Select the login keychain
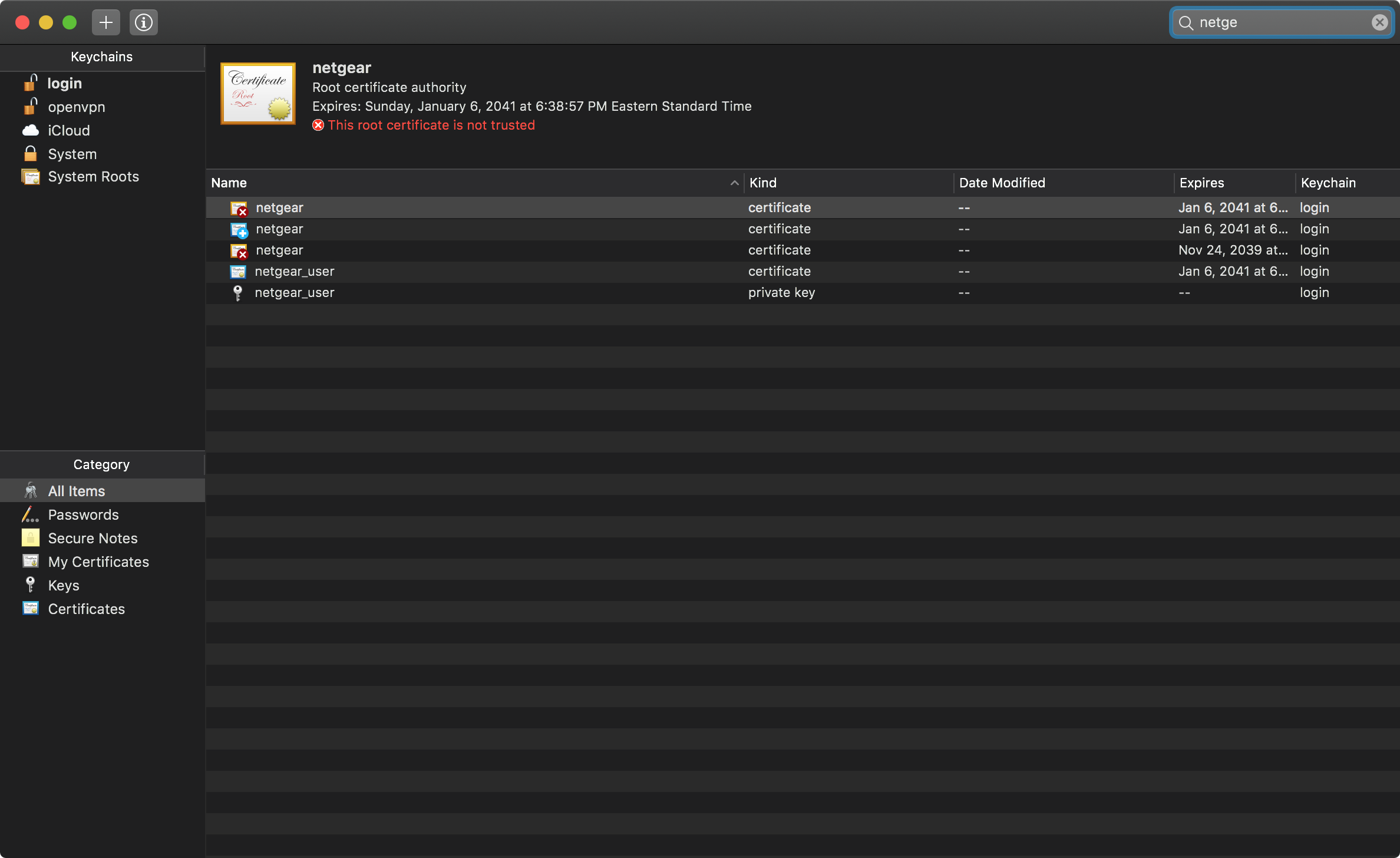1400x858 pixels. pyautogui.click(x=64, y=84)
